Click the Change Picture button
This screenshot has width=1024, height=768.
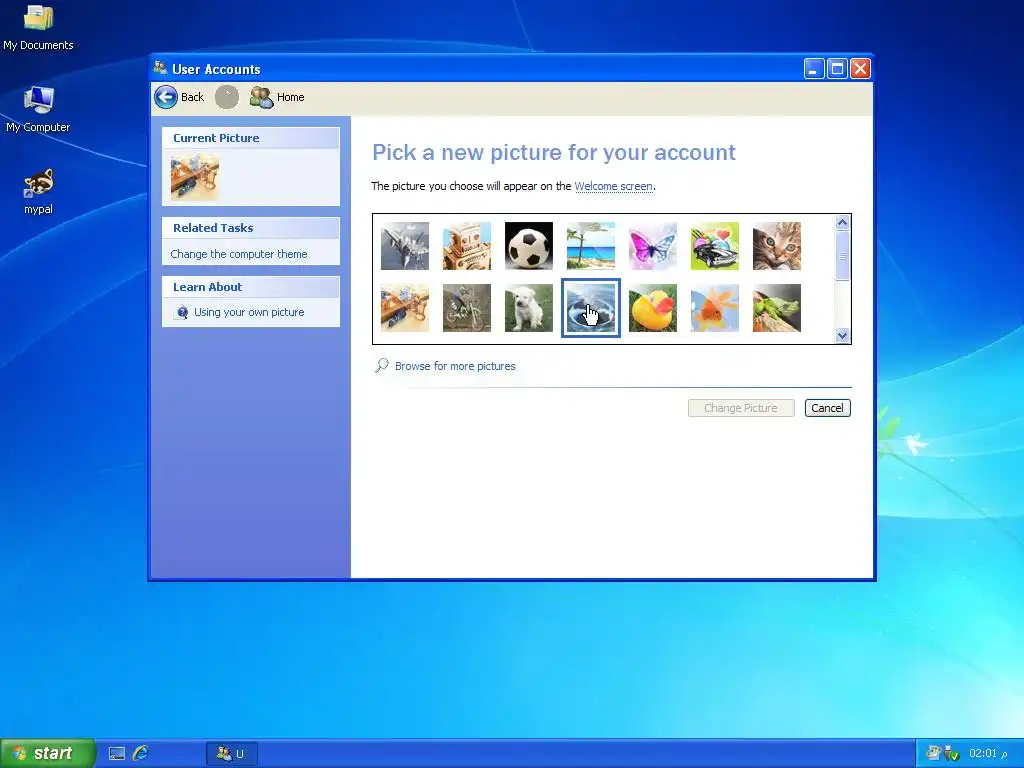(741, 408)
